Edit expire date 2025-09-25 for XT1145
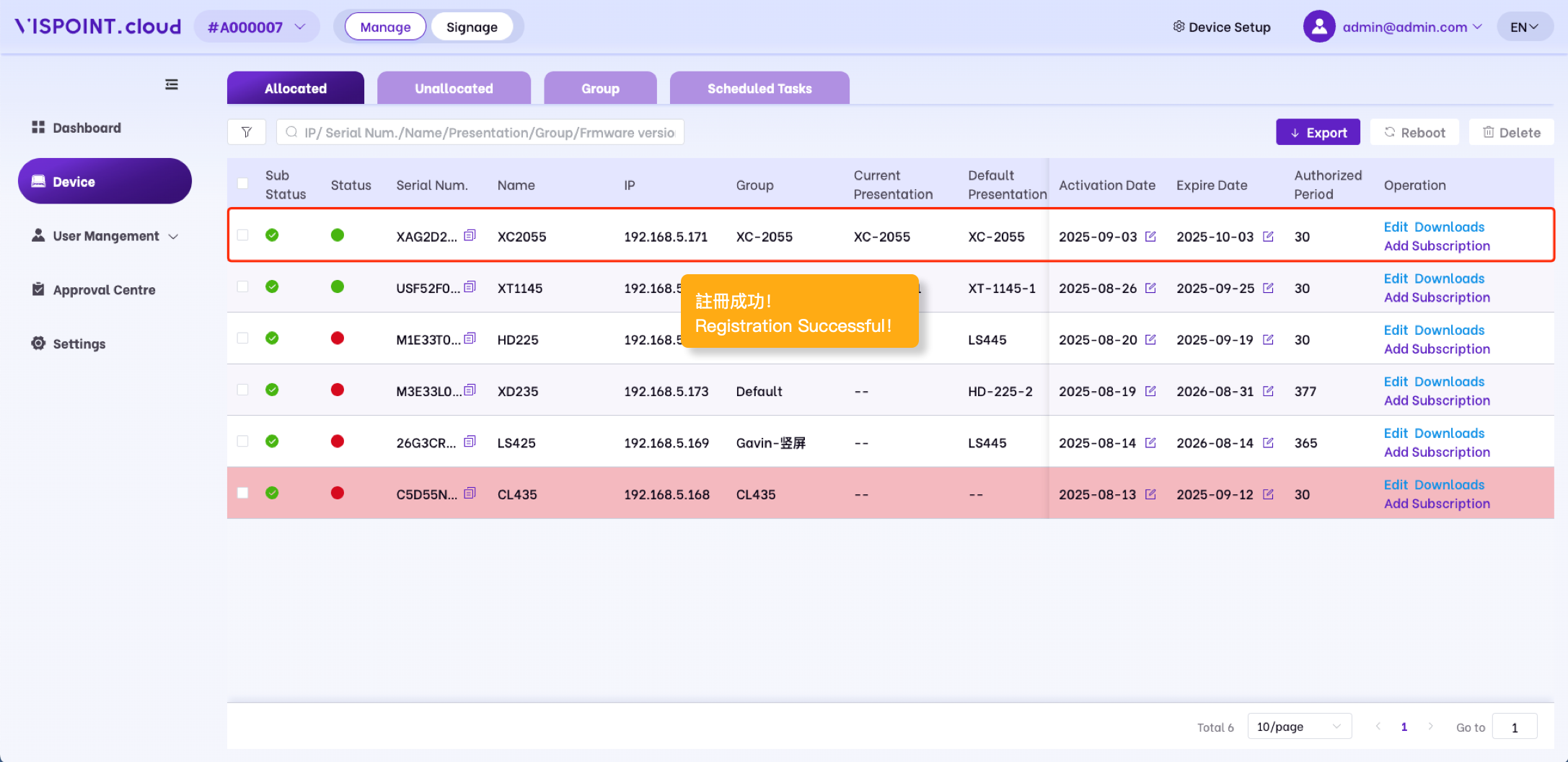This screenshot has width=1568, height=762. (1268, 288)
